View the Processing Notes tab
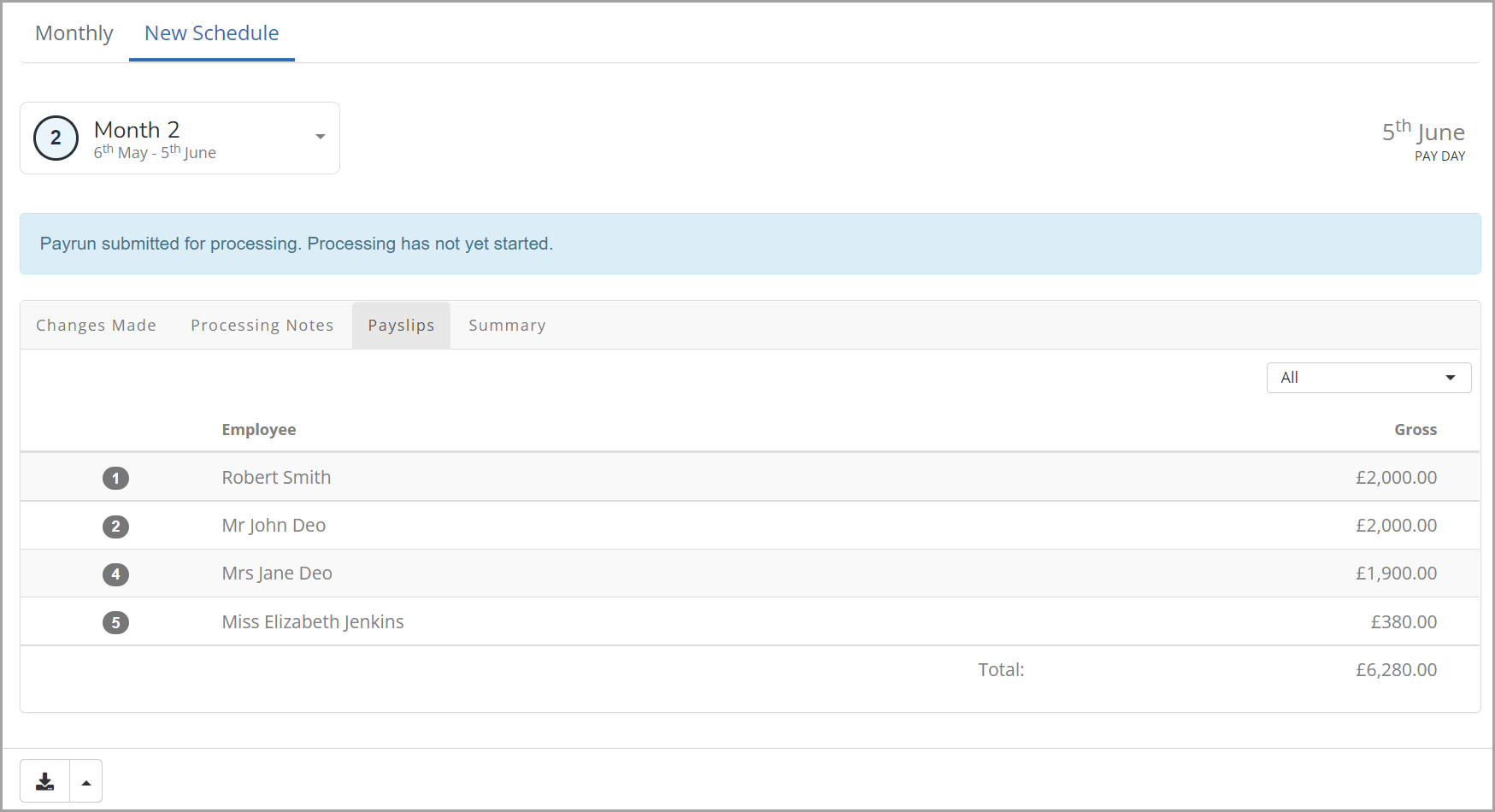The image size is (1495, 812). 262,325
